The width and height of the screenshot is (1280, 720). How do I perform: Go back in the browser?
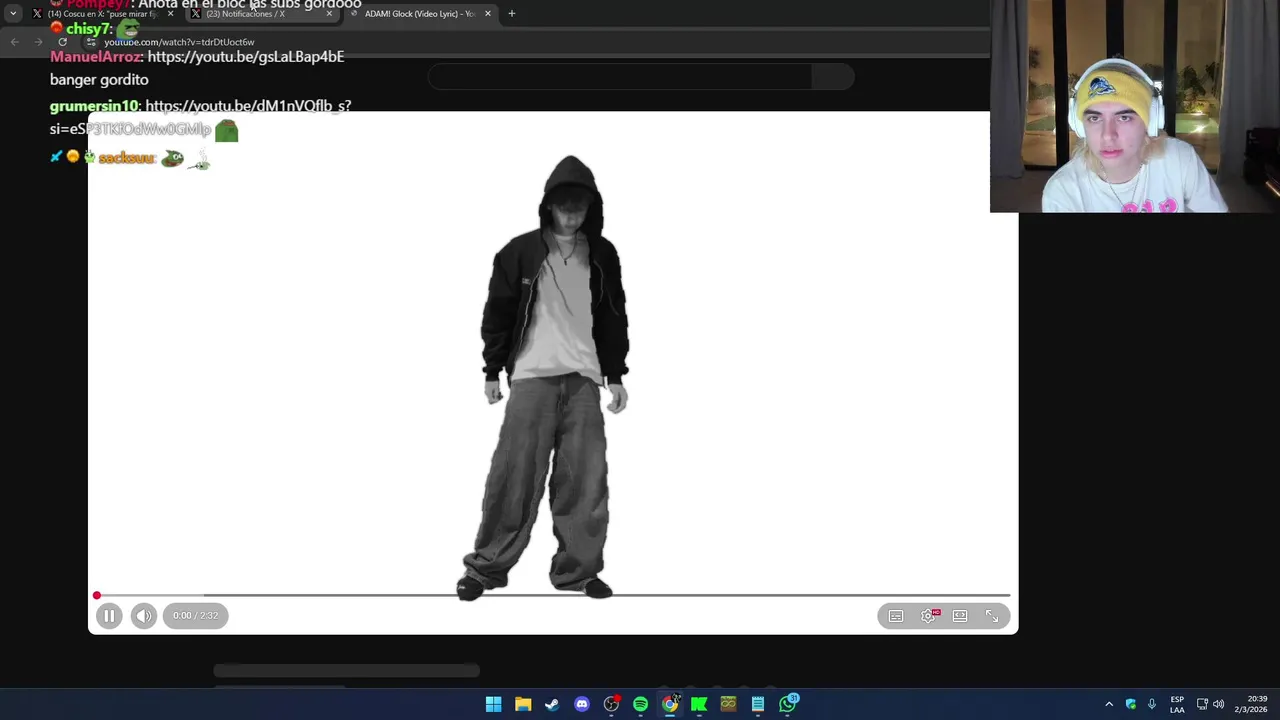[x=14, y=42]
